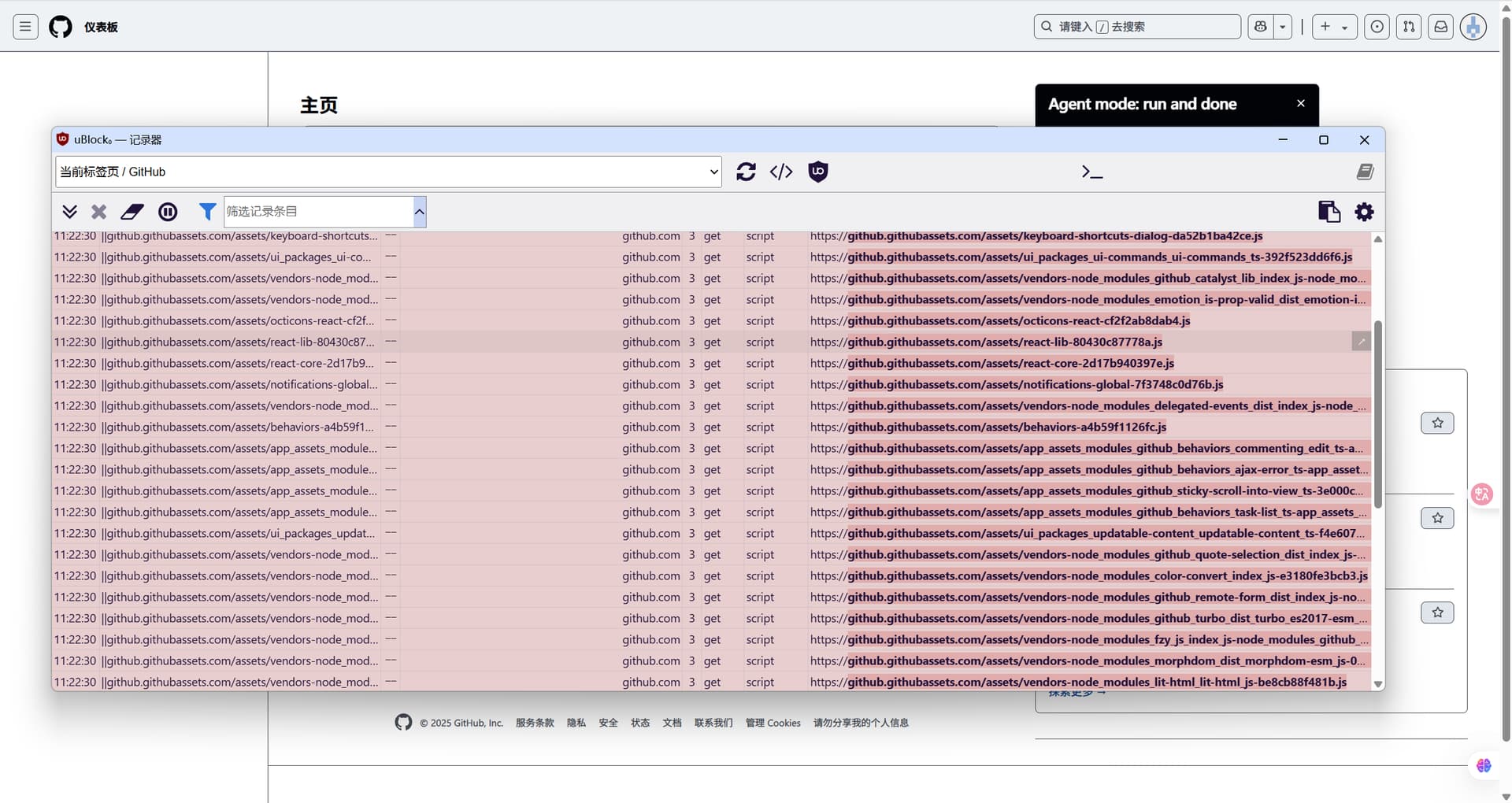Select the react-core-2d17b940397e.js URL entry
This screenshot has width=1512, height=803.
[992, 363]
